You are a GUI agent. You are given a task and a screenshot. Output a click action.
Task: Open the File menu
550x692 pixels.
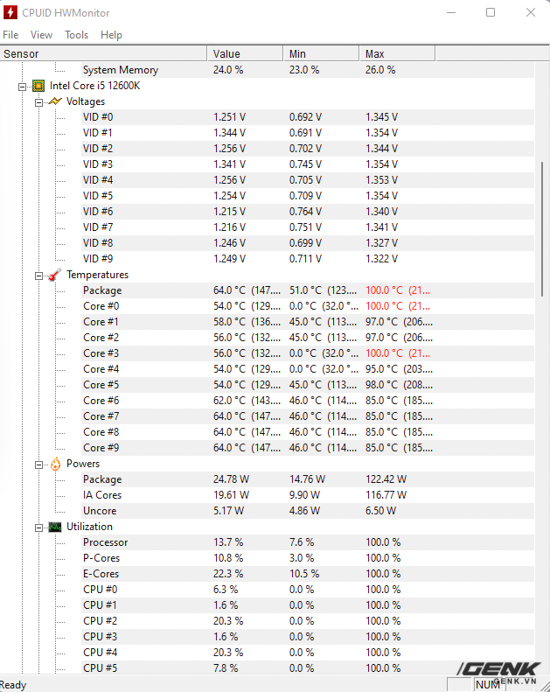tap(11, 35)
